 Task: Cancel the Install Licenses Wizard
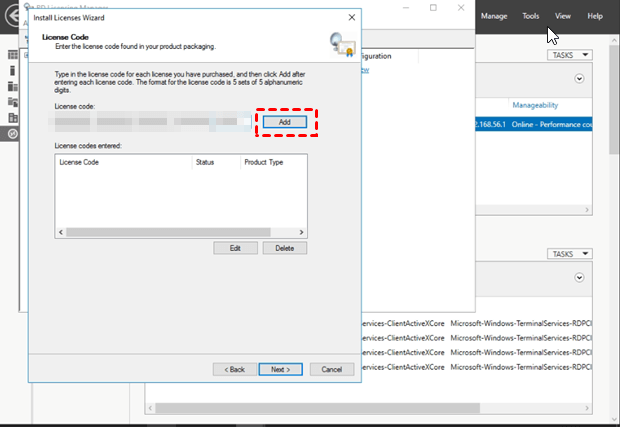331,369
